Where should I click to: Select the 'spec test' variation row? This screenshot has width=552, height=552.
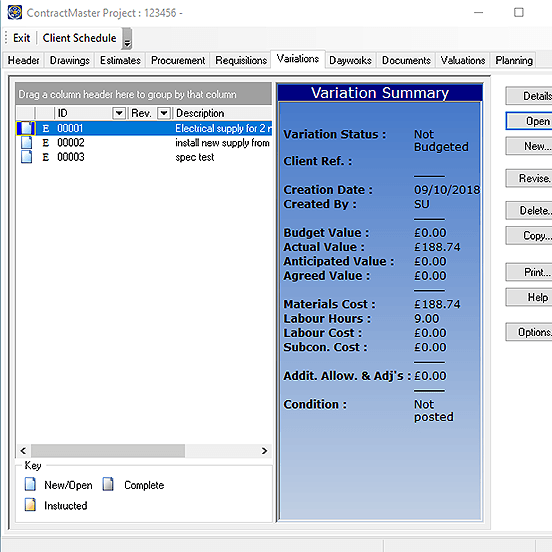pyautogui.click(x=144, y=157)
